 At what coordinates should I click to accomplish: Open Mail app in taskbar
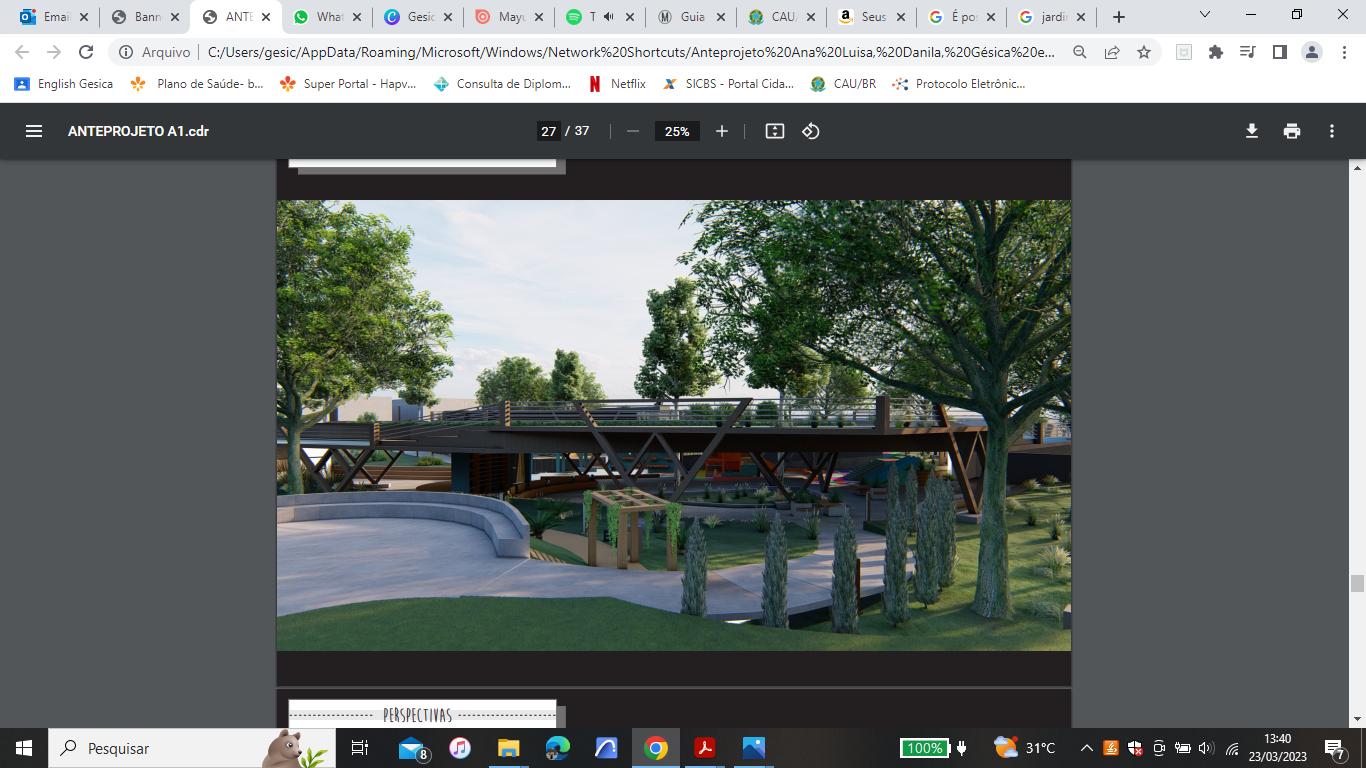(413, 748)
